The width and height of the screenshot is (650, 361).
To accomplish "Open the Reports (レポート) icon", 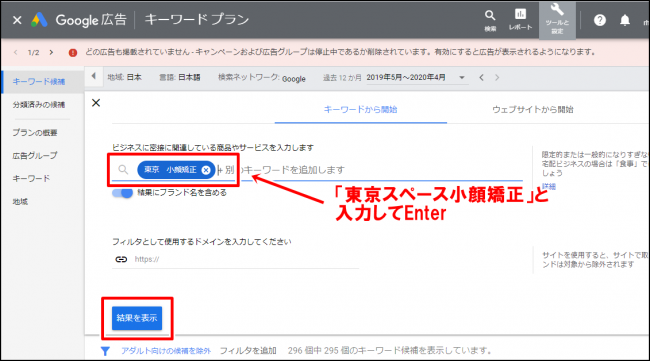I will point(520,19).
